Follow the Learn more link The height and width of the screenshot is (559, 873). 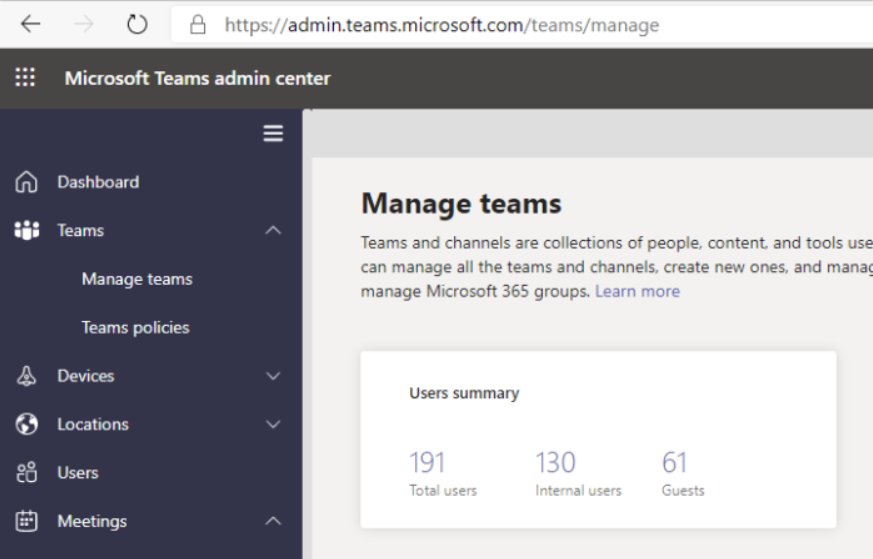[637, 291]
